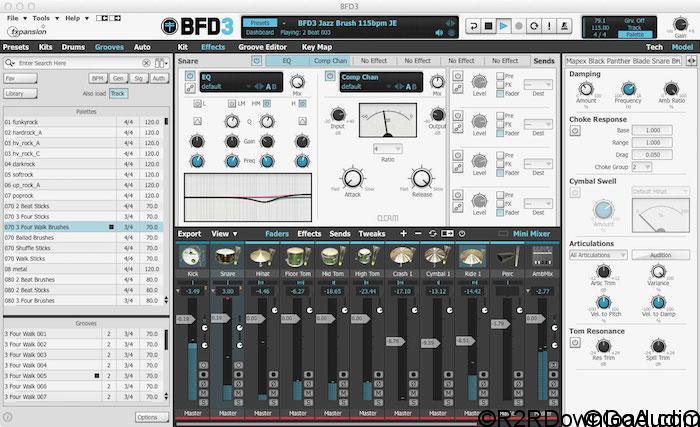
Task: Adjust the Ride 1 fader handle
Action: coord(465,341)
